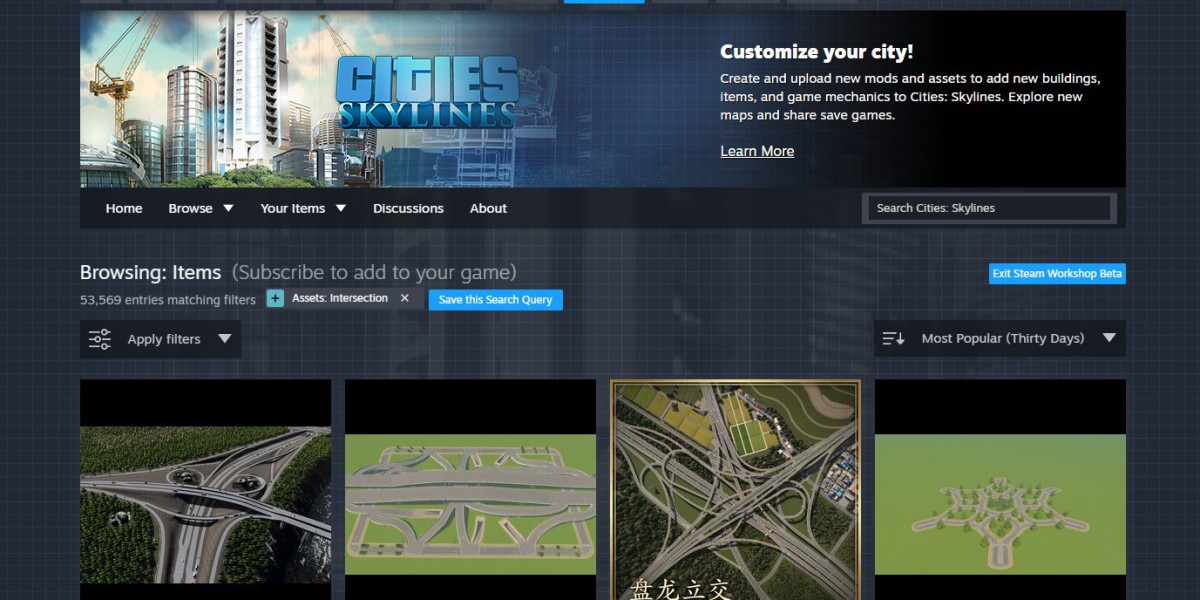
Task: Click the Browsing: Items heading
Action: pyautogui.click(x=150, y=272)
